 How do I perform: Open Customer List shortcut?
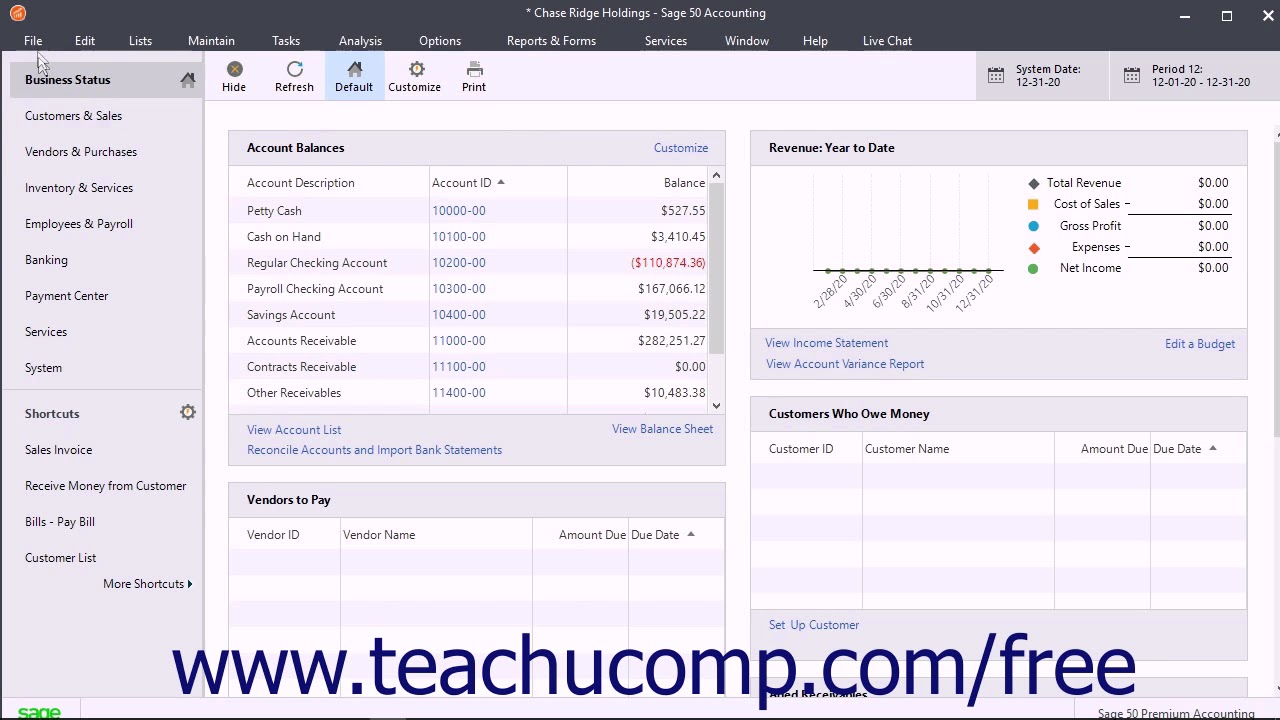61,558
